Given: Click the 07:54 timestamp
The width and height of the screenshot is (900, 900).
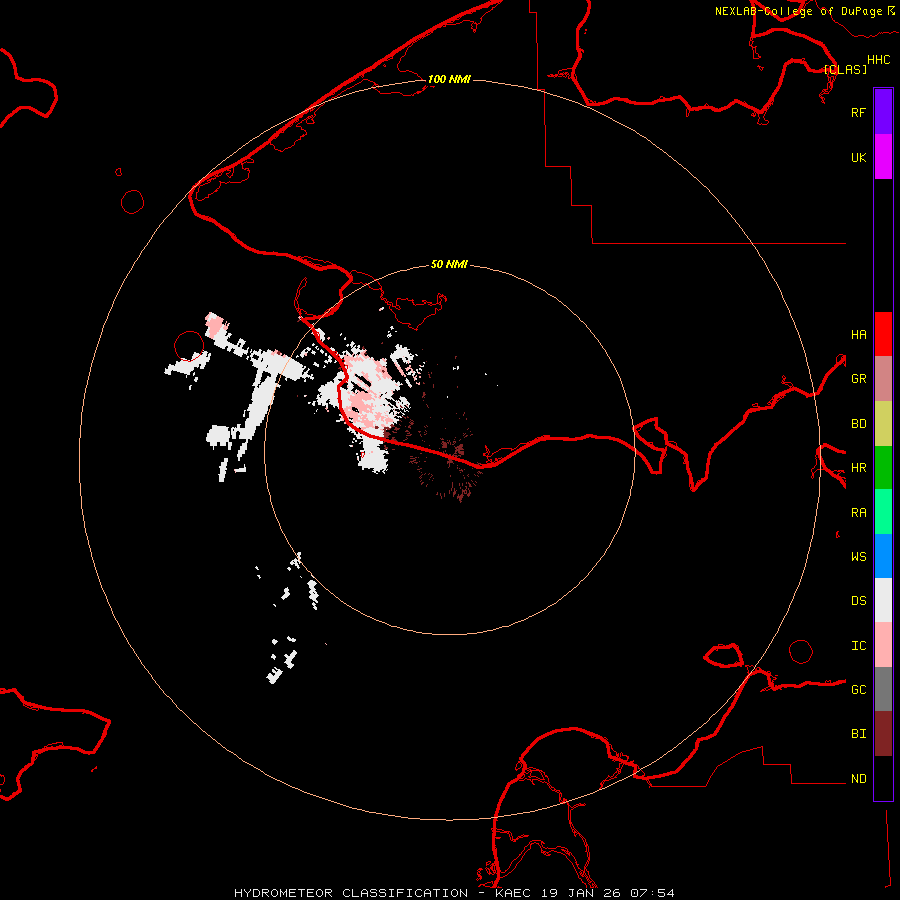Looking at the screenshot, I should [652, 893].
